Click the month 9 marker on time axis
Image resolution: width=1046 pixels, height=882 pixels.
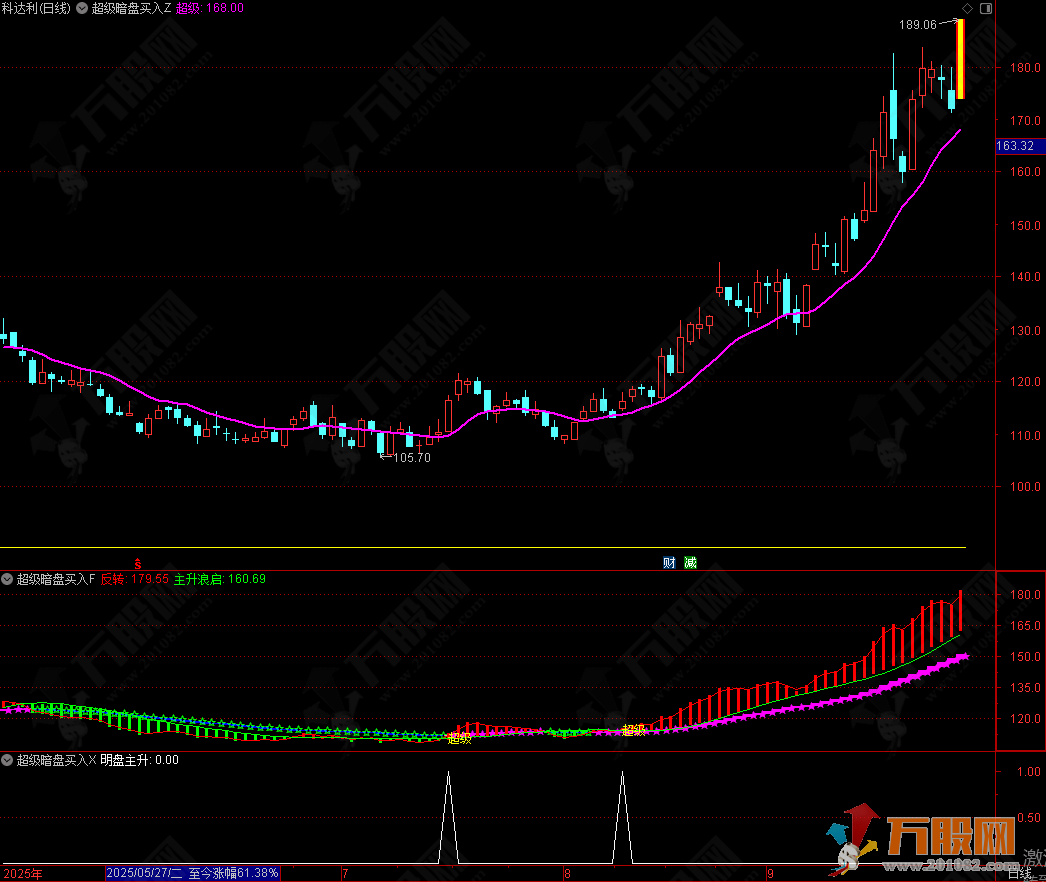pos(770,873)
